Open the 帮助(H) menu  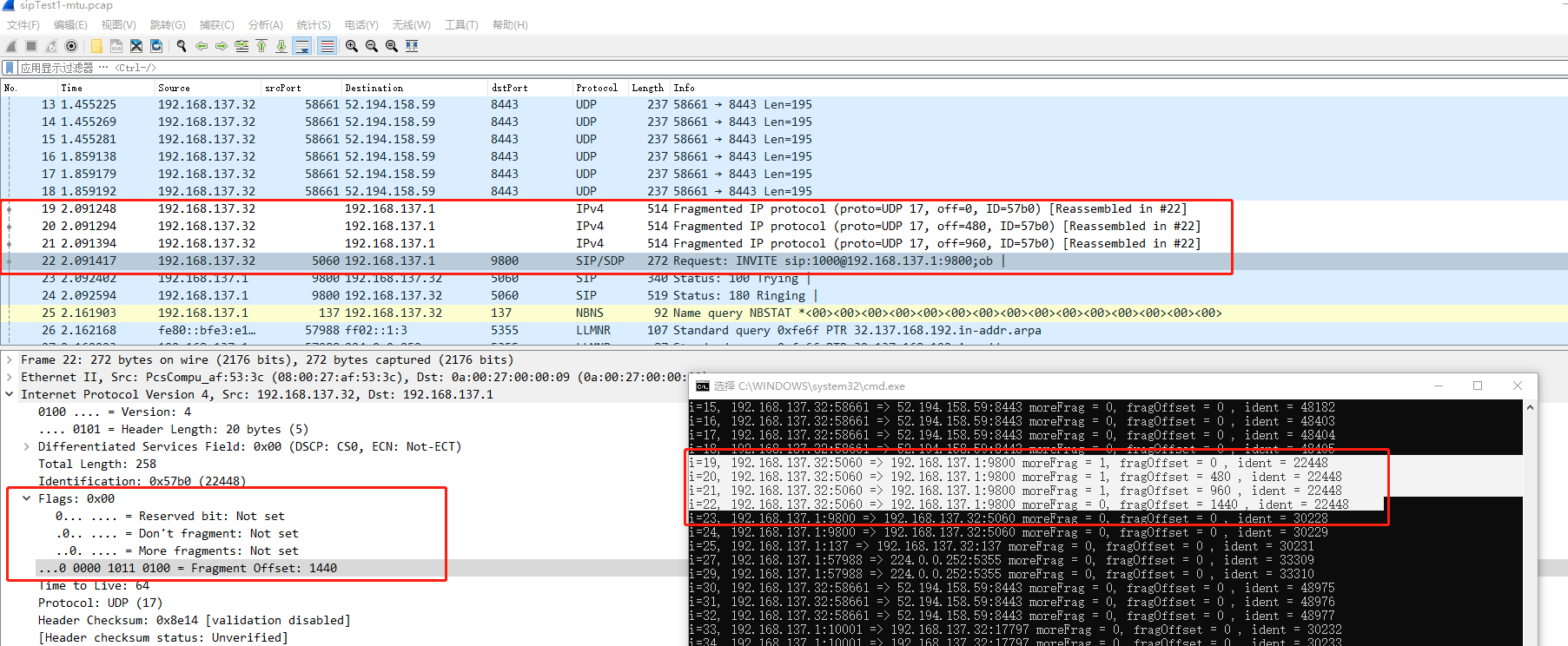coord(510,25)
